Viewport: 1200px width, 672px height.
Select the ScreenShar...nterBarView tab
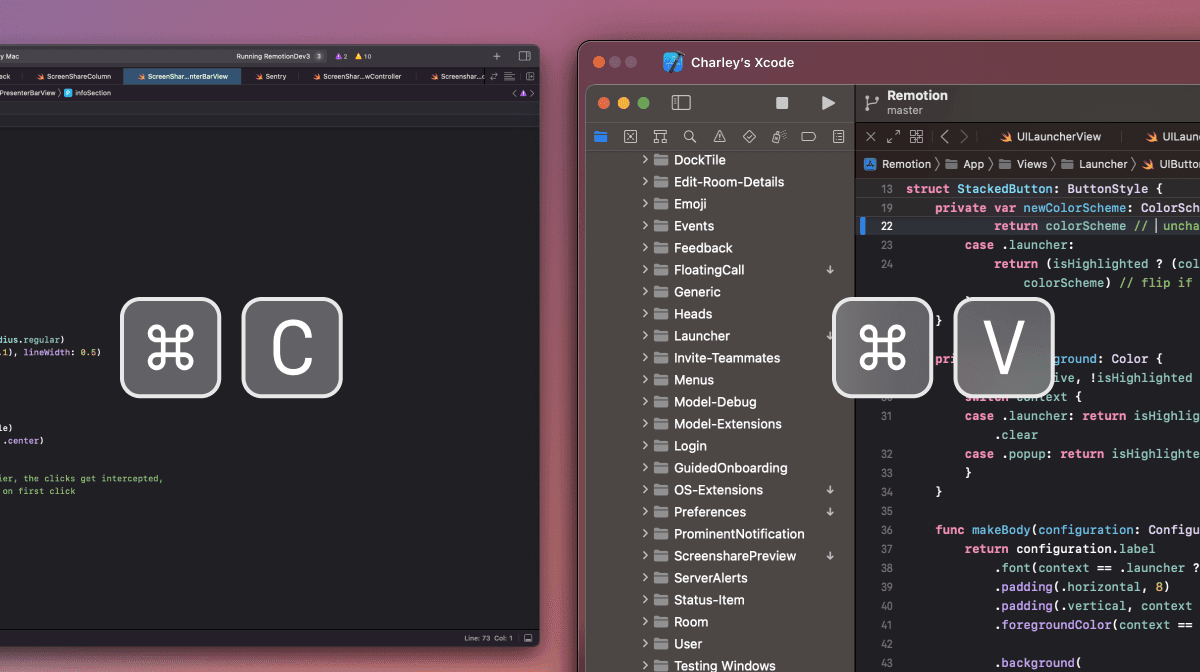(182, 76)
